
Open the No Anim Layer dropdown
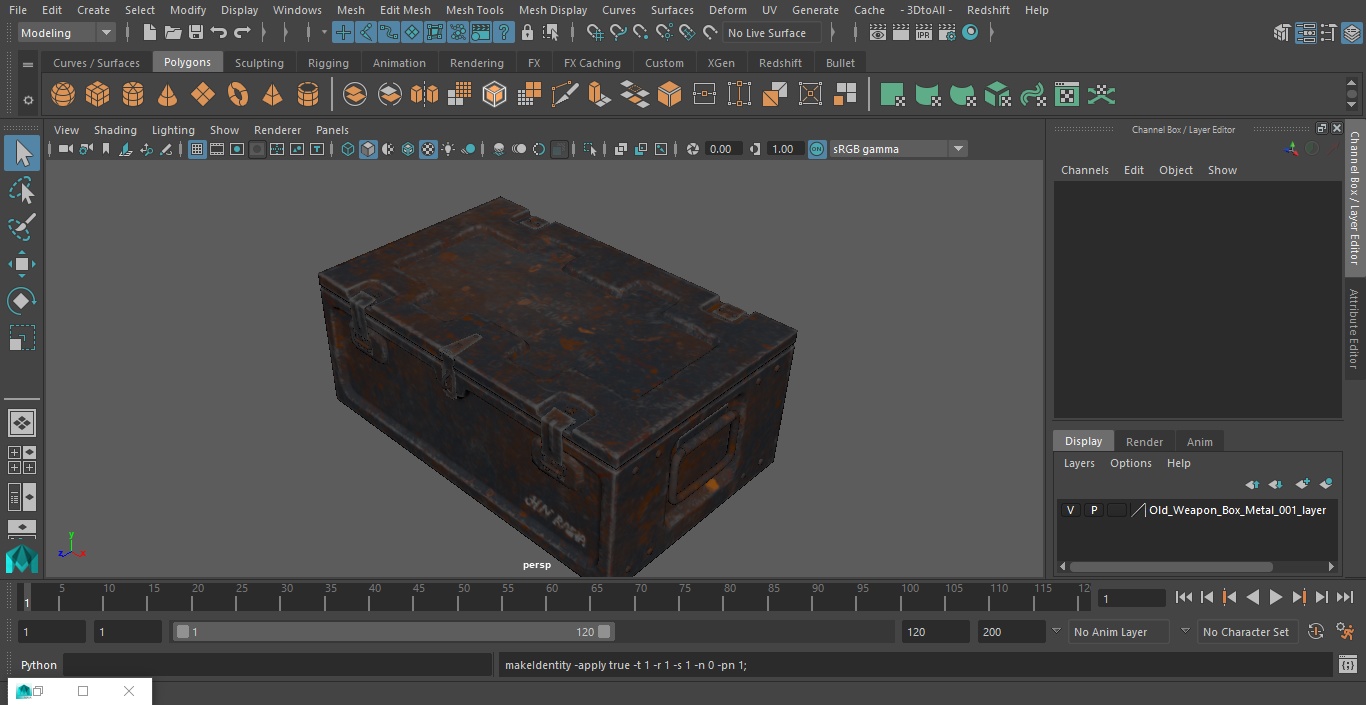[1120, 632]
